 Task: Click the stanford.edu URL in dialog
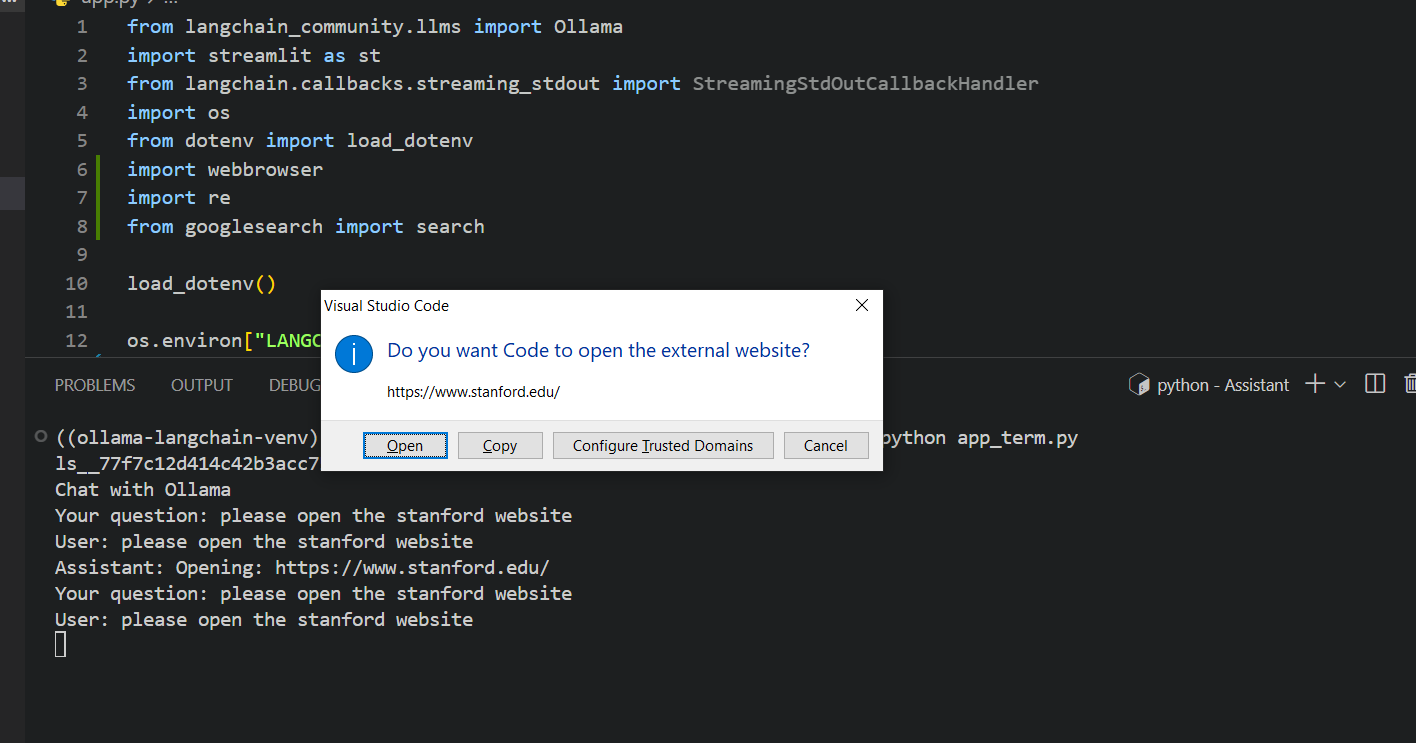(x=473, y=392)
